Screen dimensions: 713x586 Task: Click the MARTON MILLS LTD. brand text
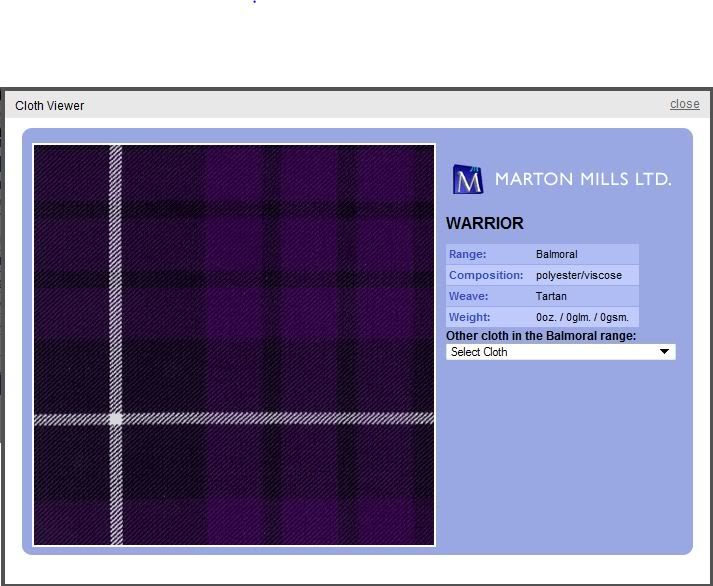coord(583,179)
